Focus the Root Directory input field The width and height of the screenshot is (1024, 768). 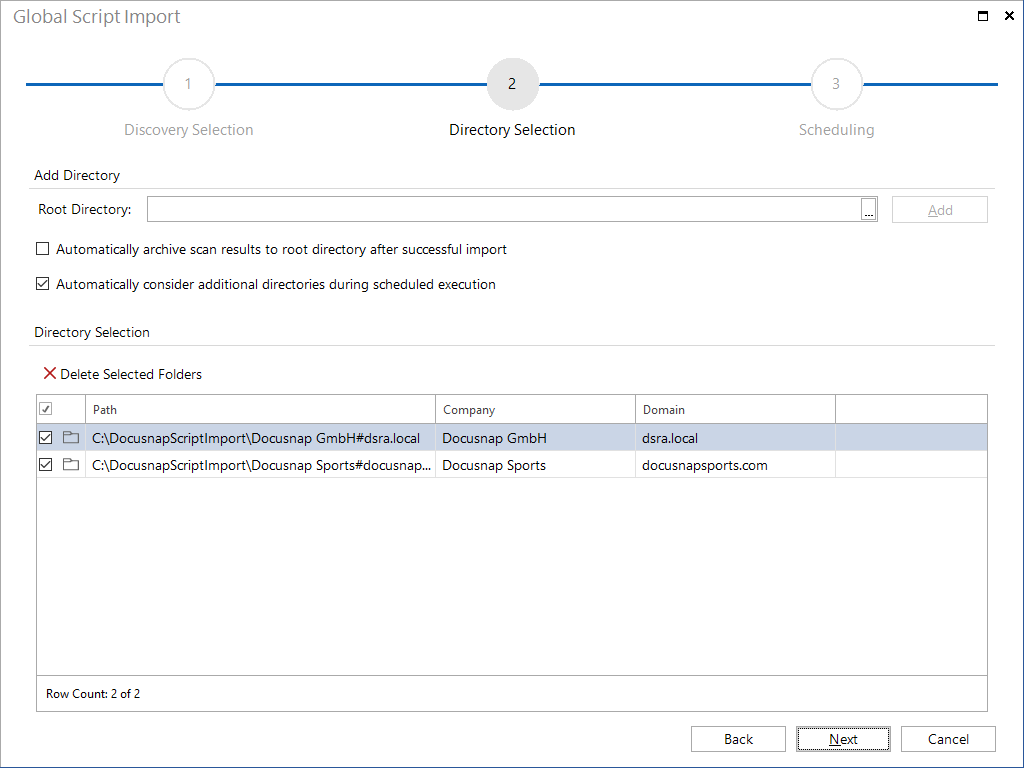(x=504, y=210)
